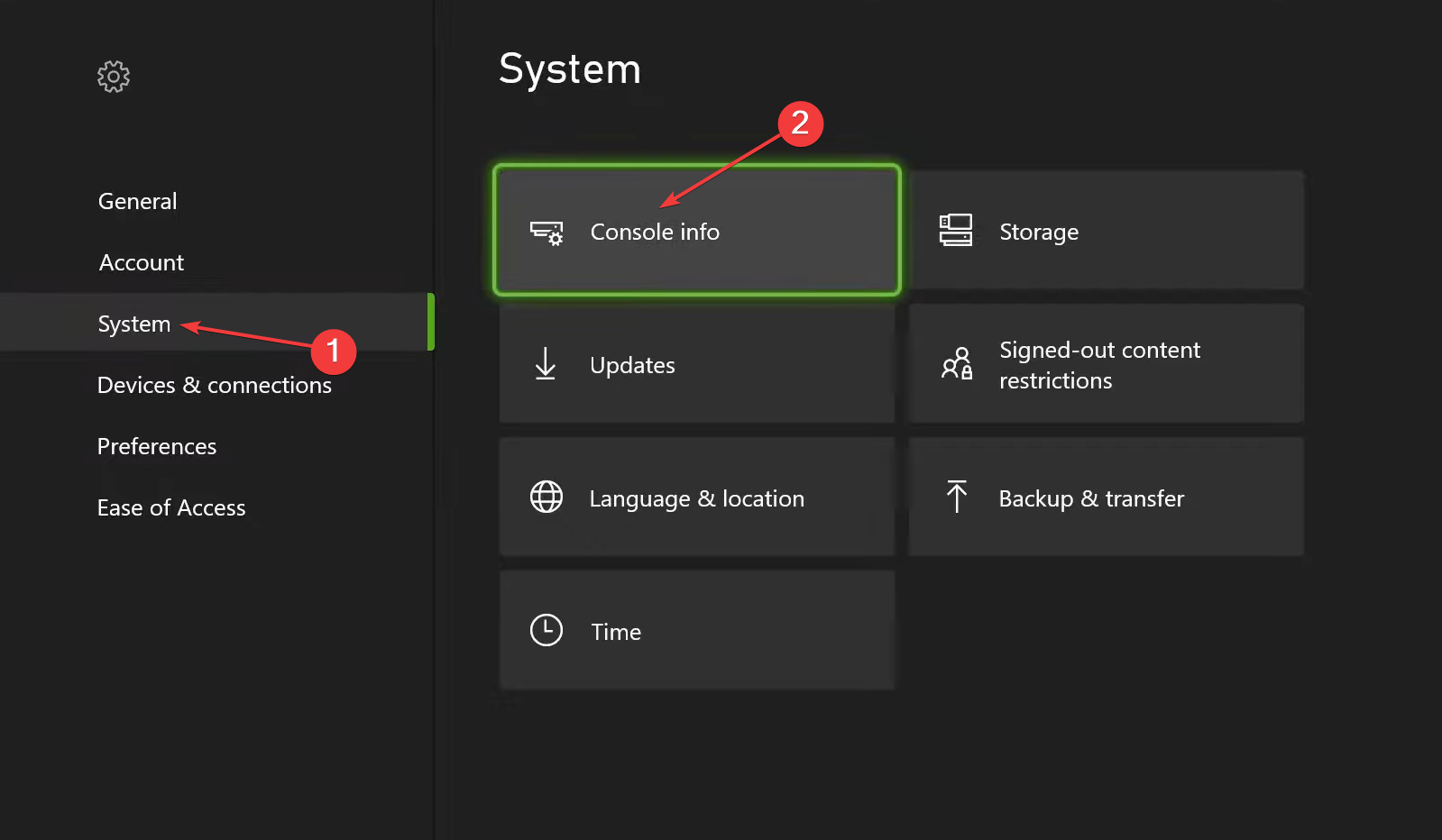Click the Updates download arrow icon
Image resolution: width=1442 pixels, height=840 pixels.
point(546,364)
